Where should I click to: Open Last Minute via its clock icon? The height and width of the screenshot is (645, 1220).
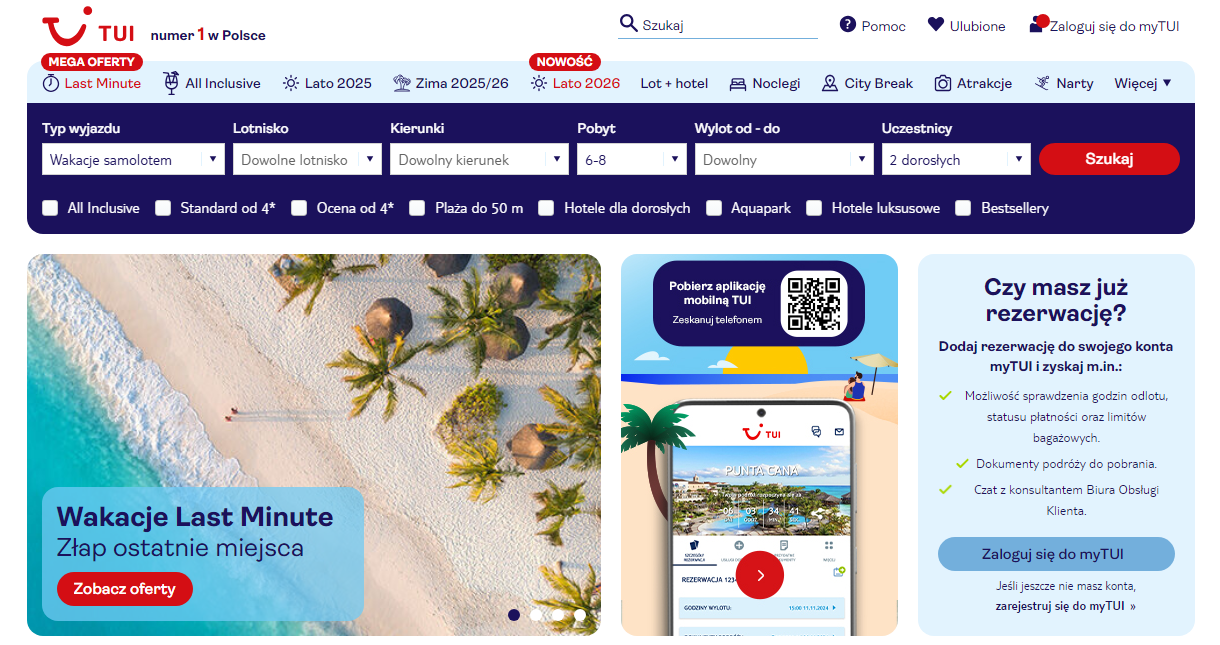pyautogui.click(x=51, y=83)
